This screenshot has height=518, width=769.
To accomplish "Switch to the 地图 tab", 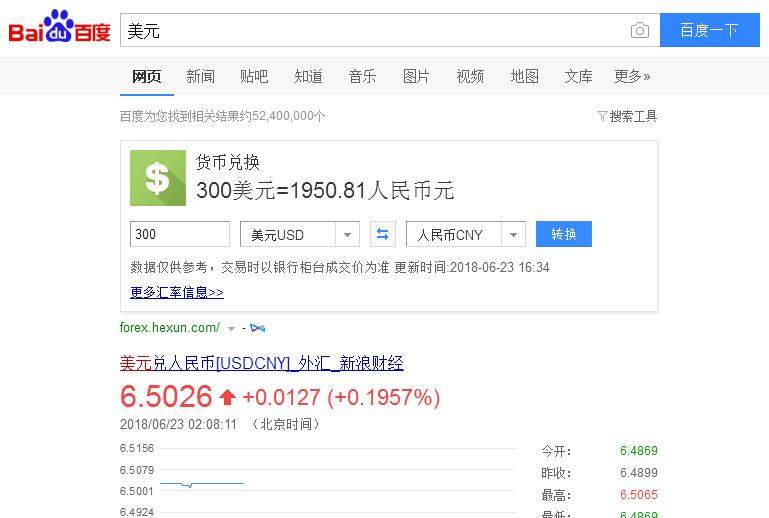I will [524, 77].
